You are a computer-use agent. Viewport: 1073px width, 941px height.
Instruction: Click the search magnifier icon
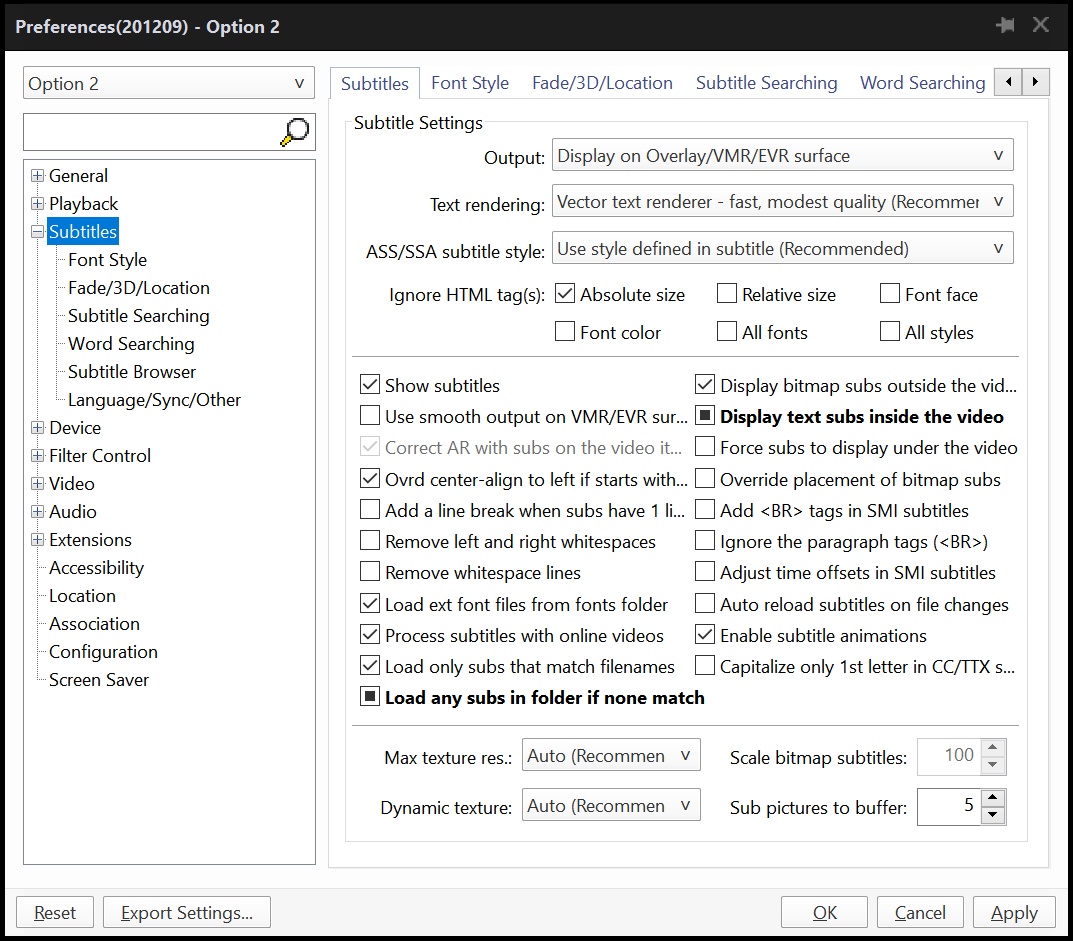point(293,131)
